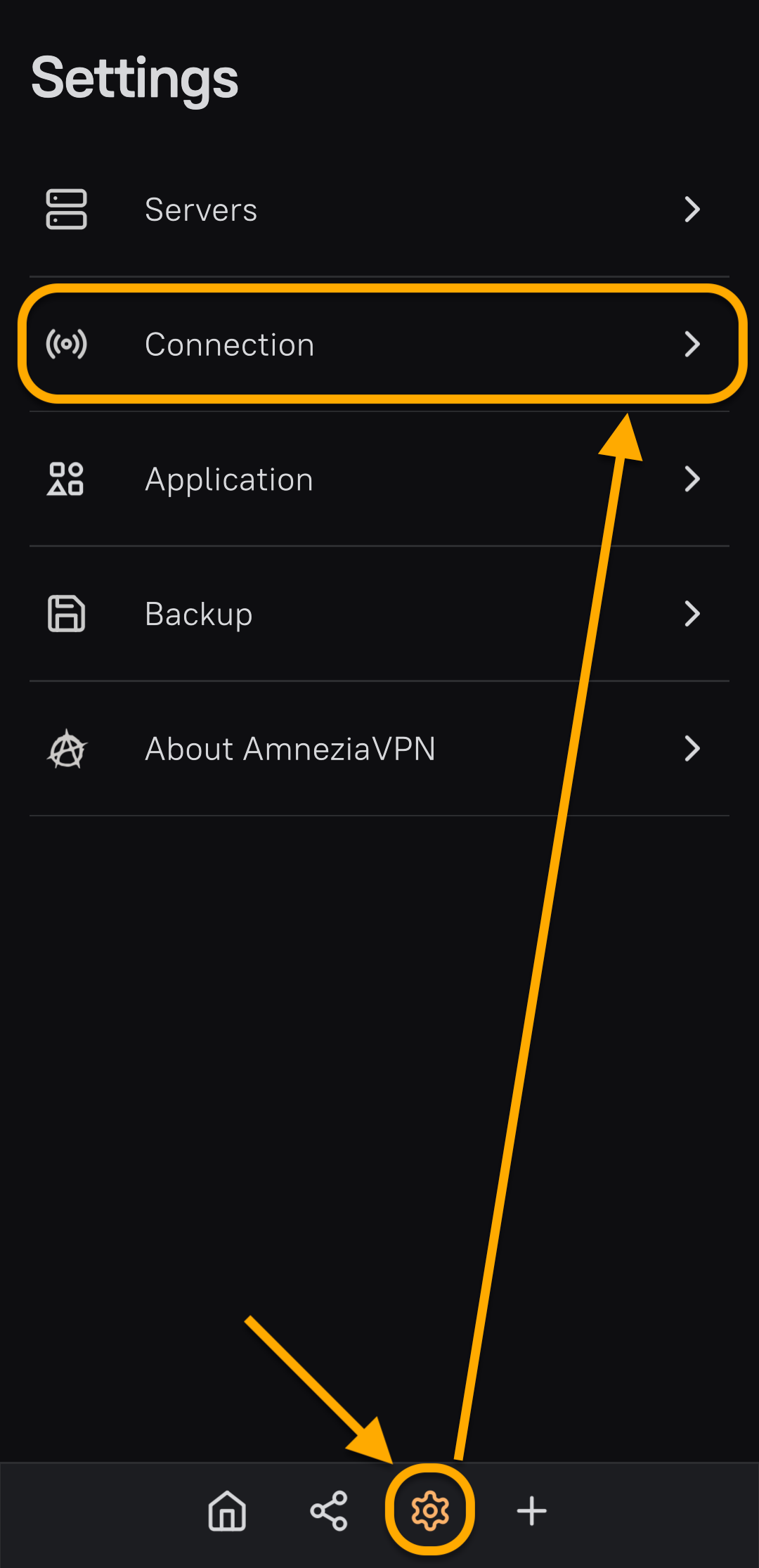The image size is (759, 1568).
Task: Tap the plus icon to add
Action: pyautogui.click(x=531, y=1510)
